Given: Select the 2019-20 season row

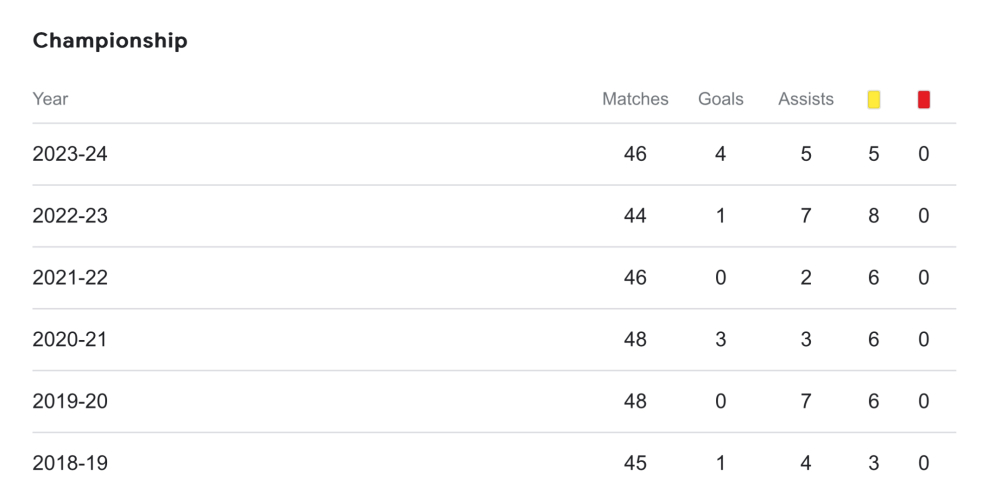Looking at the screenshot, I should (x=70, y=402).
